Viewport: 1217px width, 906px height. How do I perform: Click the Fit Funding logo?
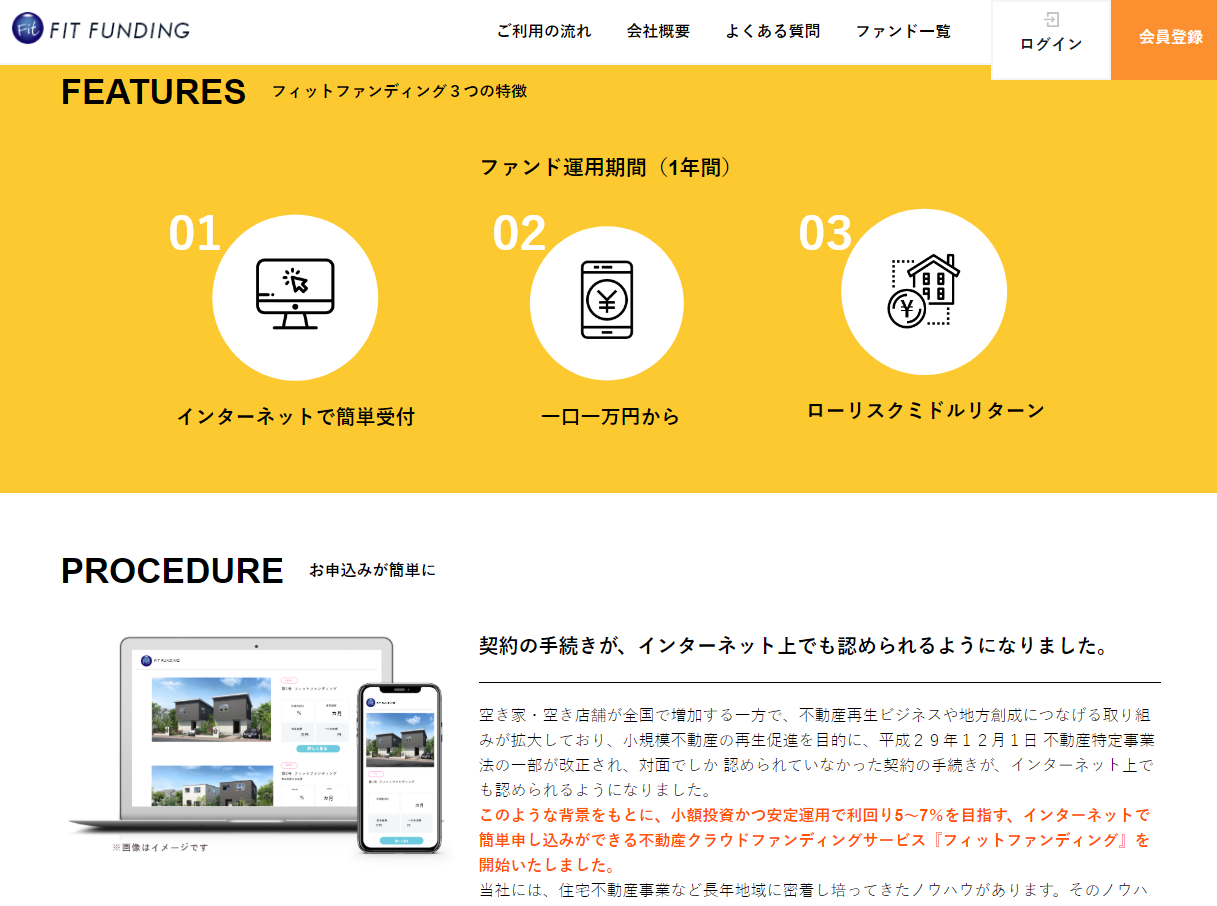[x=101, y=29]
